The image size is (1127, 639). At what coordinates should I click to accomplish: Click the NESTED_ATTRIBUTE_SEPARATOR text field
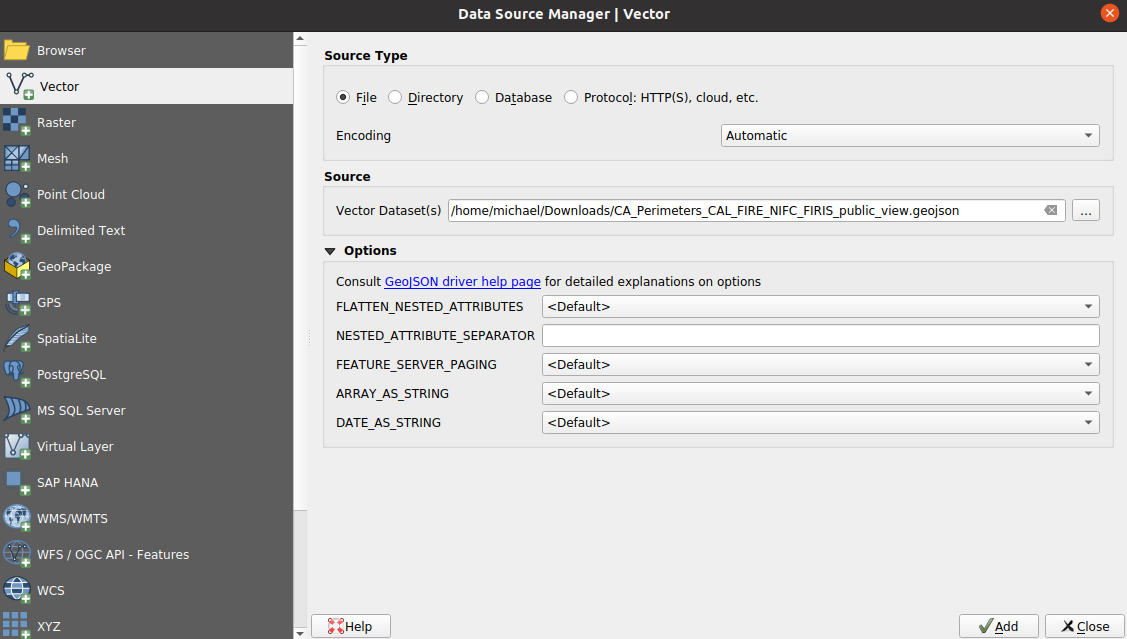click(x=820, y=336)
